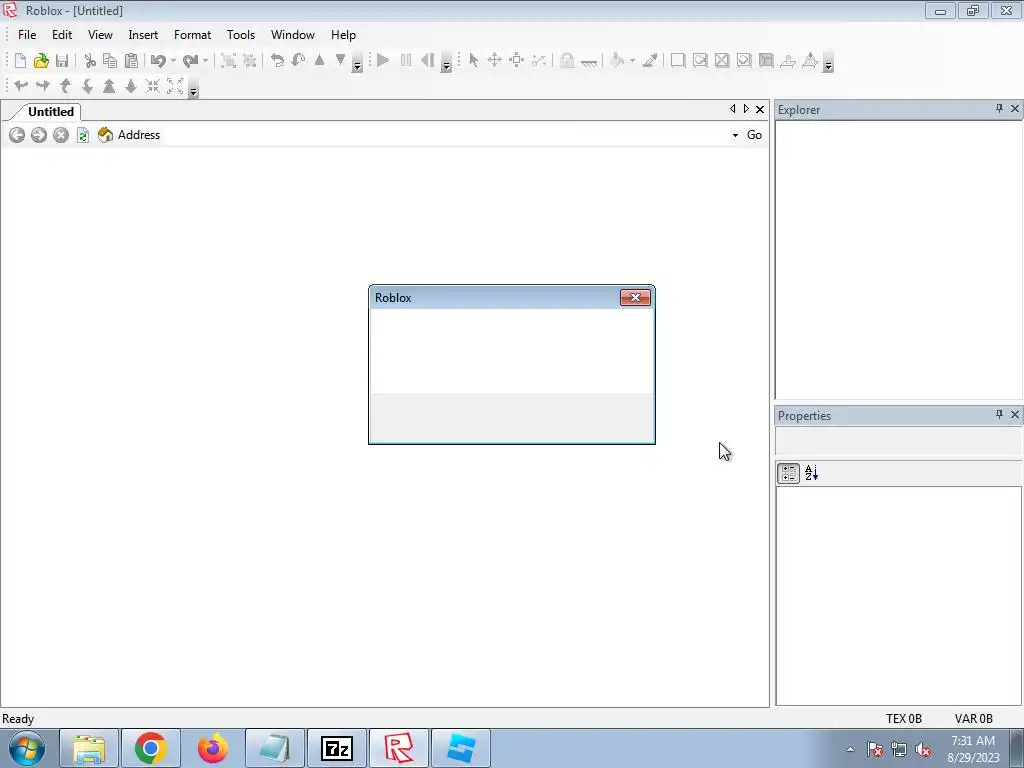Click camera zoom in double-triangle icon

[108, 86]
